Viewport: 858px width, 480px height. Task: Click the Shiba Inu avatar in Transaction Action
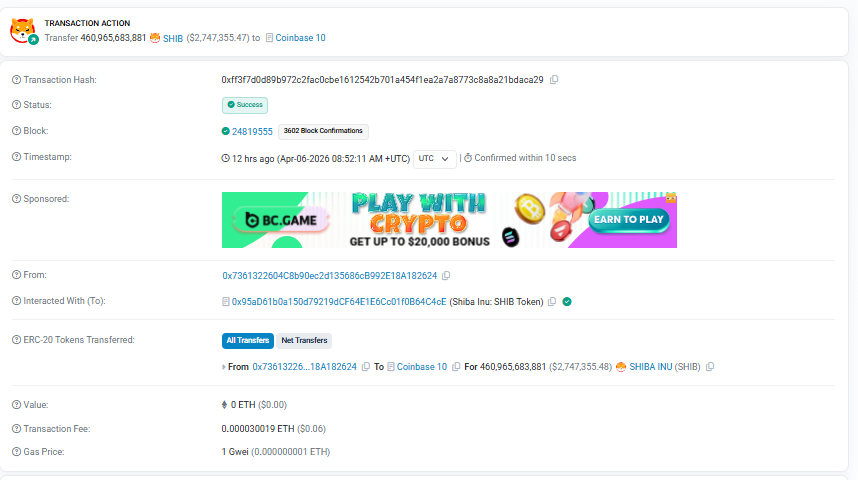pyautogui.click(x=23, y=31)
